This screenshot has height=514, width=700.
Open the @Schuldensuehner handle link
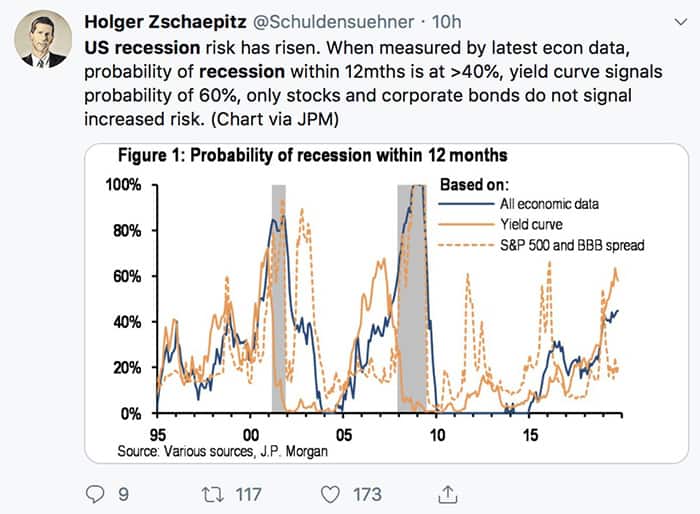[x=327, y=20]
